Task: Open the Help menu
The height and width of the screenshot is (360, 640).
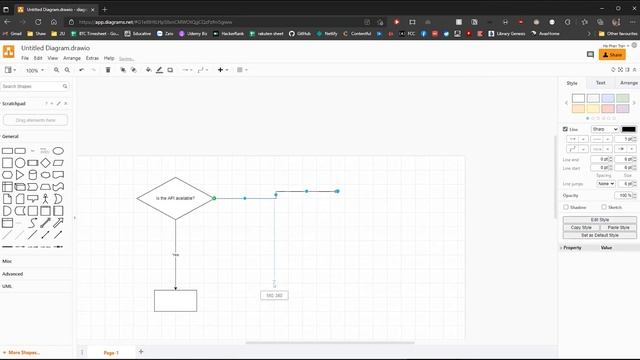Action: [x=109, y=58]
